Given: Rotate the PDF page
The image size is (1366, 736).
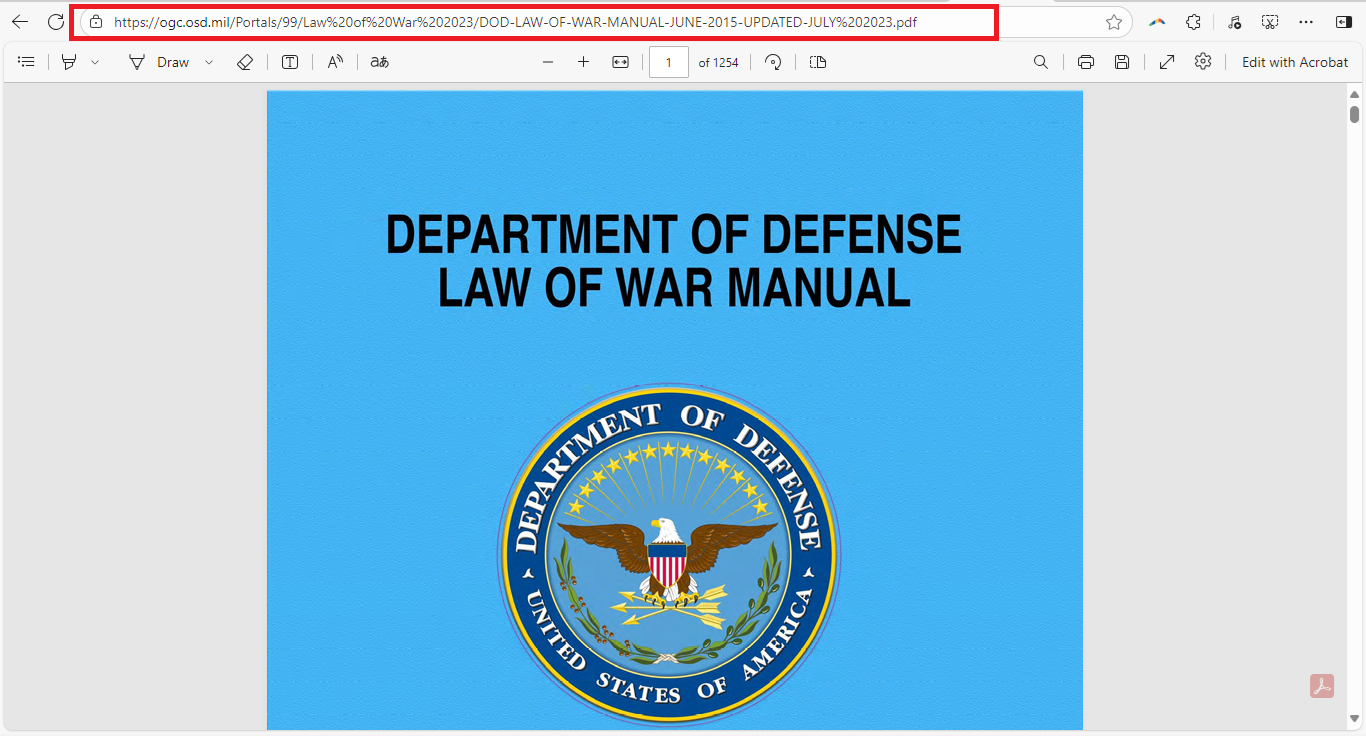Looking at the screenshot, I should coord(773,62).
